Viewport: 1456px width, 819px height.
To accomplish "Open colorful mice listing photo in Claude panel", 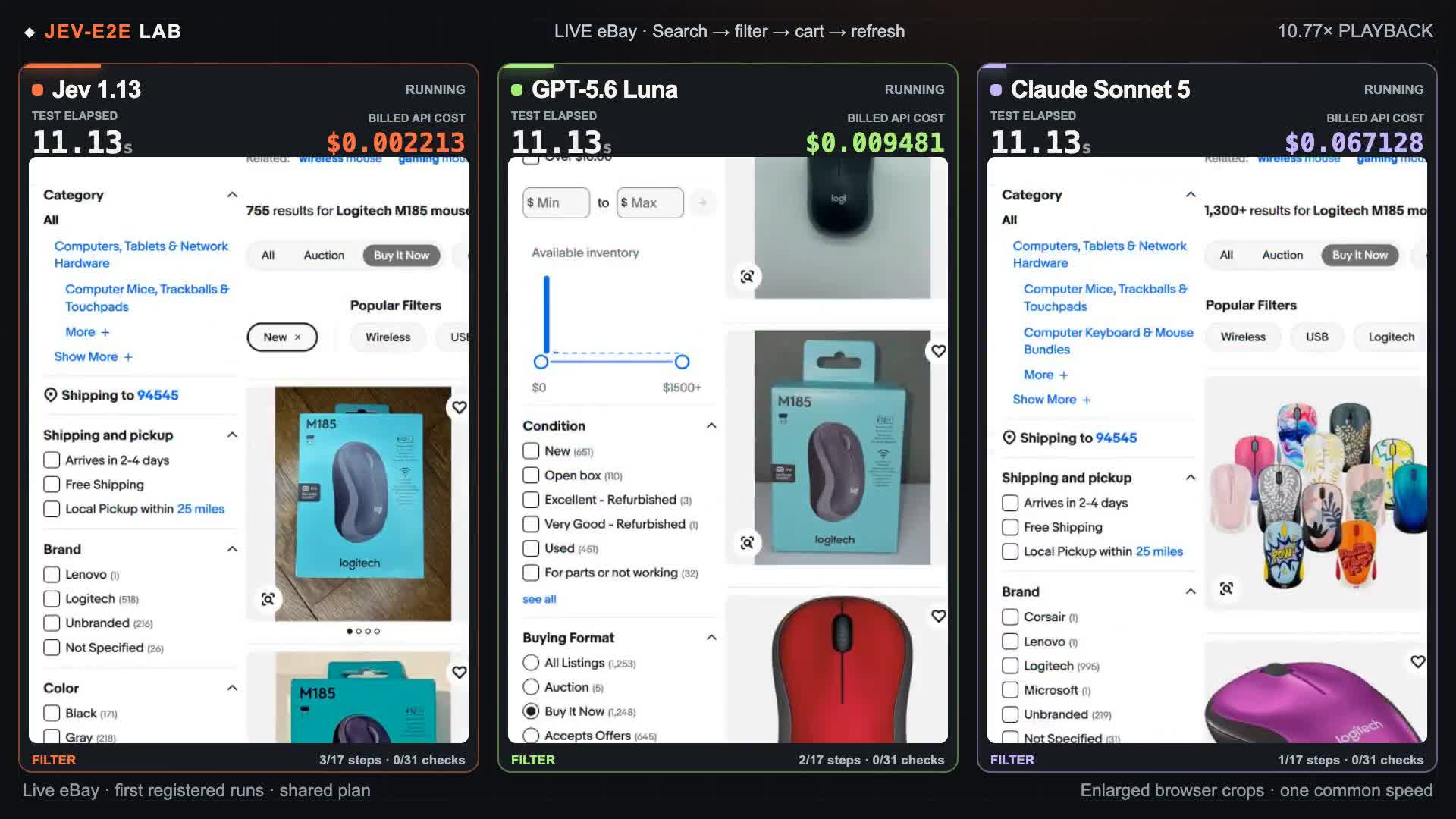I will pos(1315,494).
